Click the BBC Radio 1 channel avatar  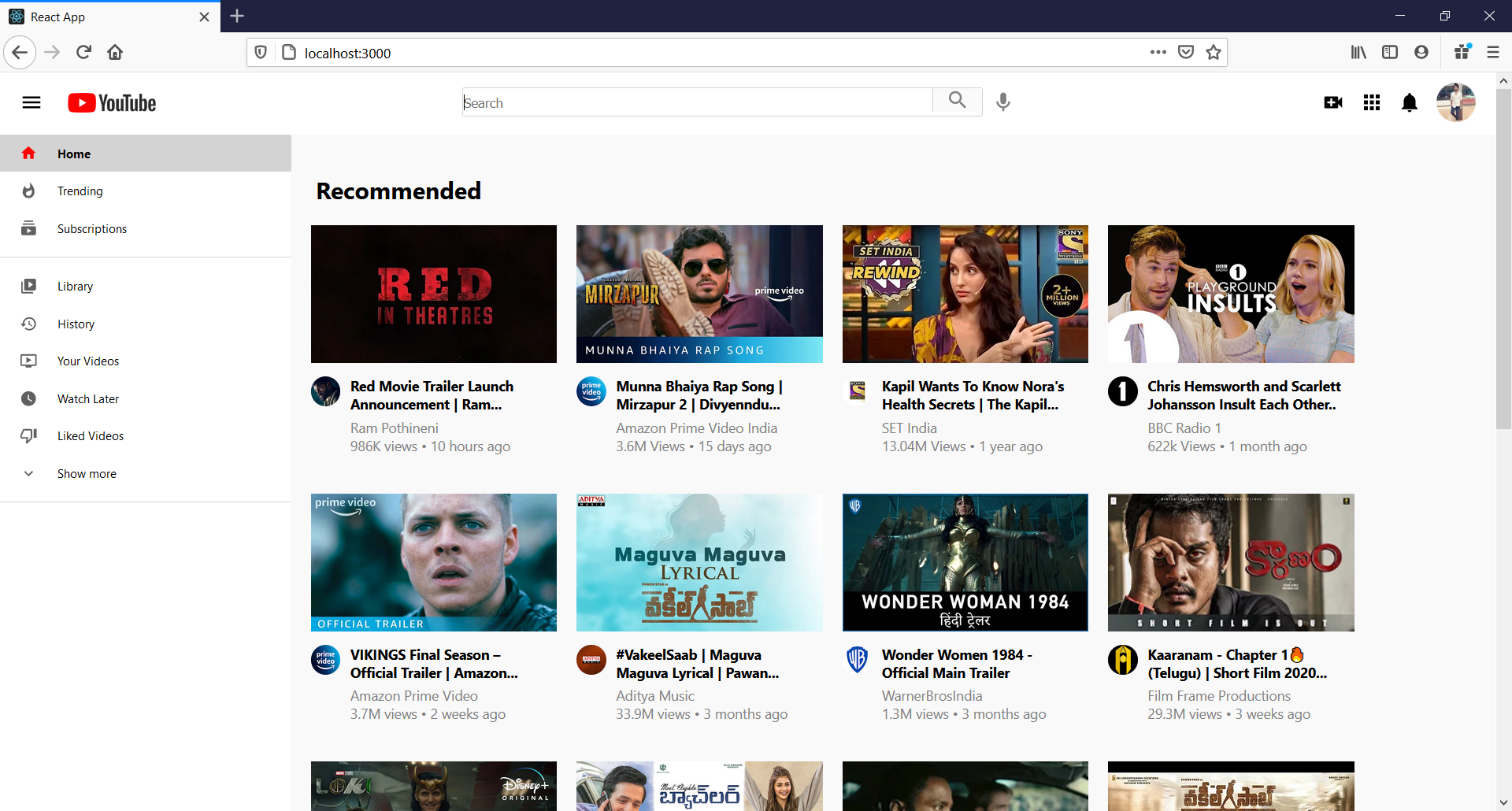pos(1122,391)
